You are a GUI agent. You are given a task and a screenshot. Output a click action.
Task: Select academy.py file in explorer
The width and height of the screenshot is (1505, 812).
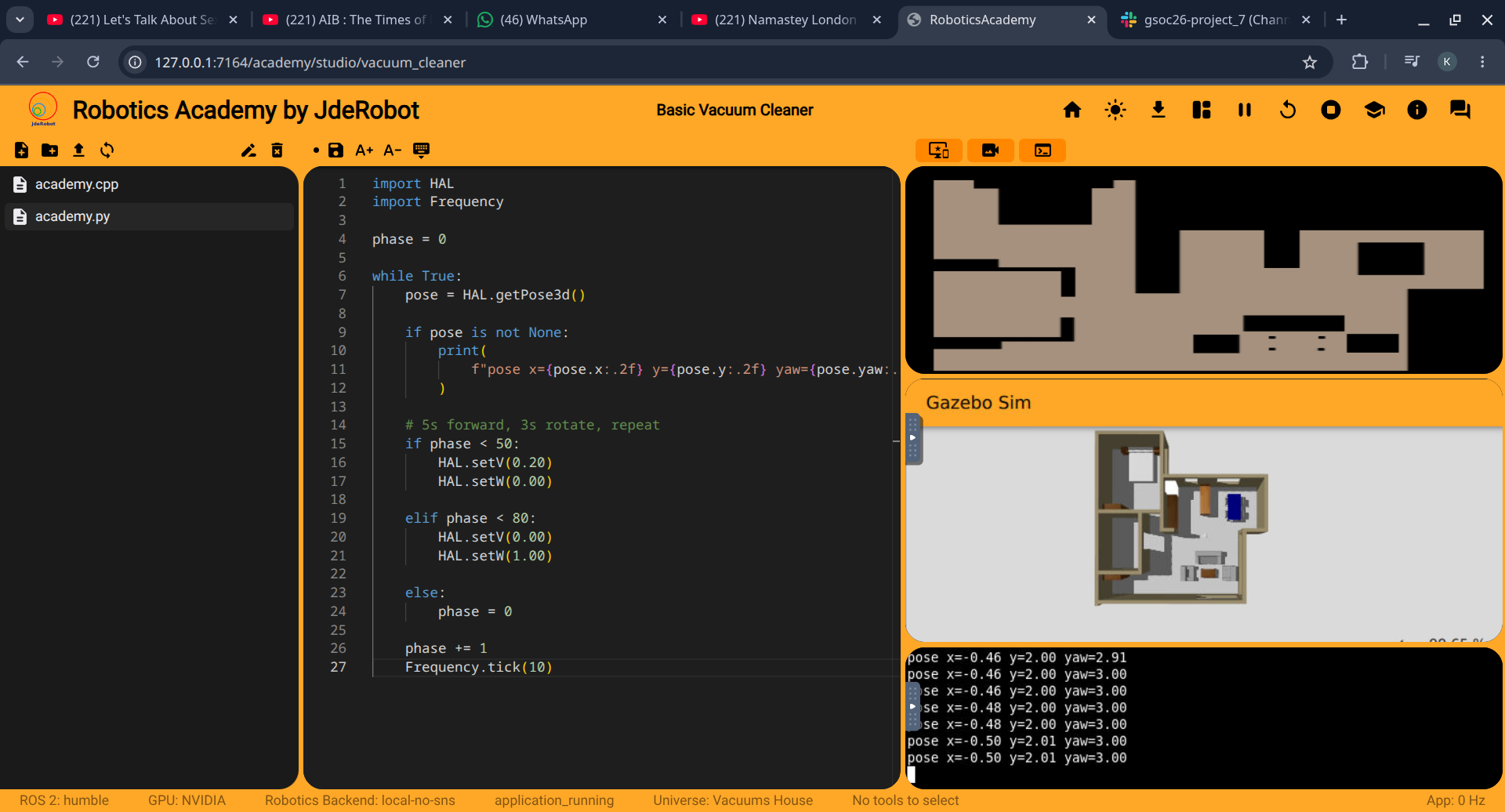click(149, 216)
